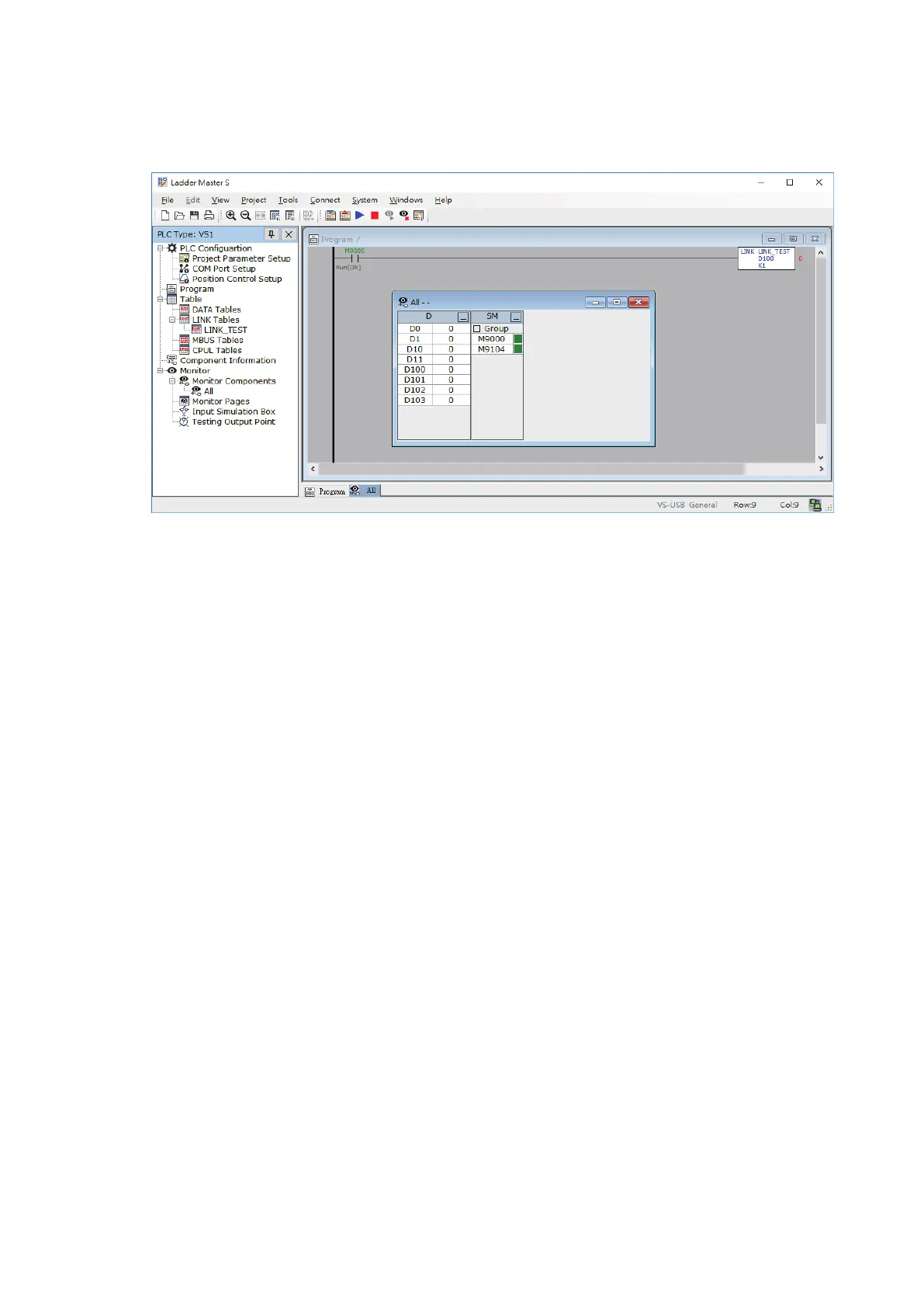This screenshot has height=1307, width=924.
Task: Run PLC with blue play icon
Action: 360,216
